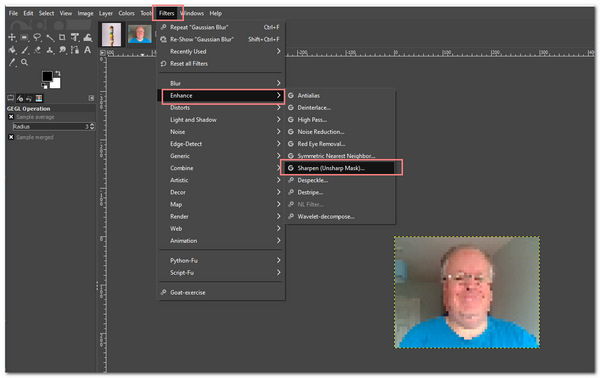Select the Rectangle Select tool
This screenshot has width=600, height=378.
pyautogui.click(x=24, y=37)
